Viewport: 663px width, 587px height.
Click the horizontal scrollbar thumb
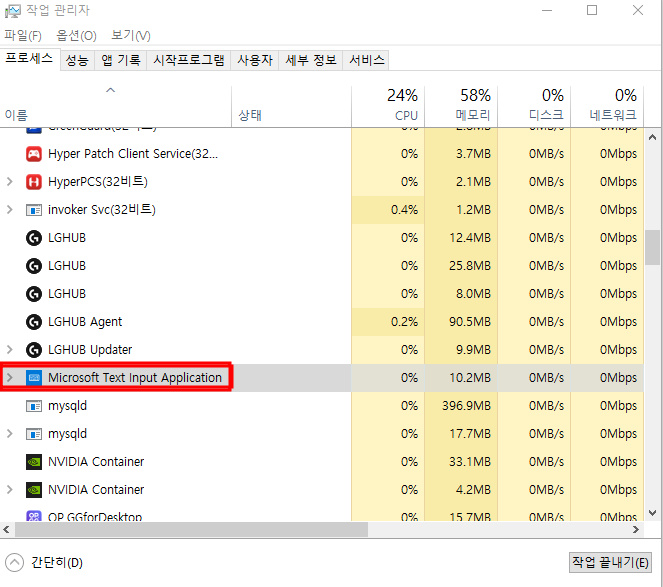click(x=192, y=529)
